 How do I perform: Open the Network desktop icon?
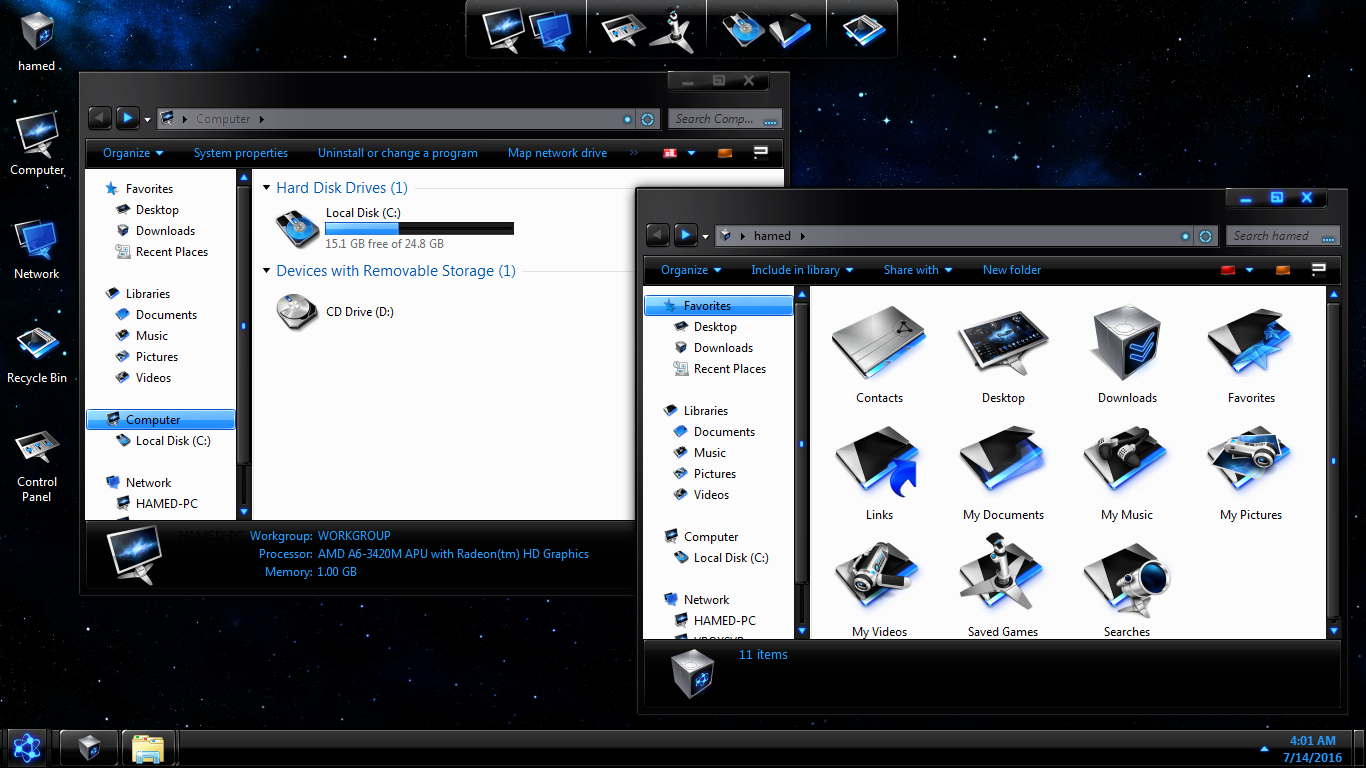point(37,241)
